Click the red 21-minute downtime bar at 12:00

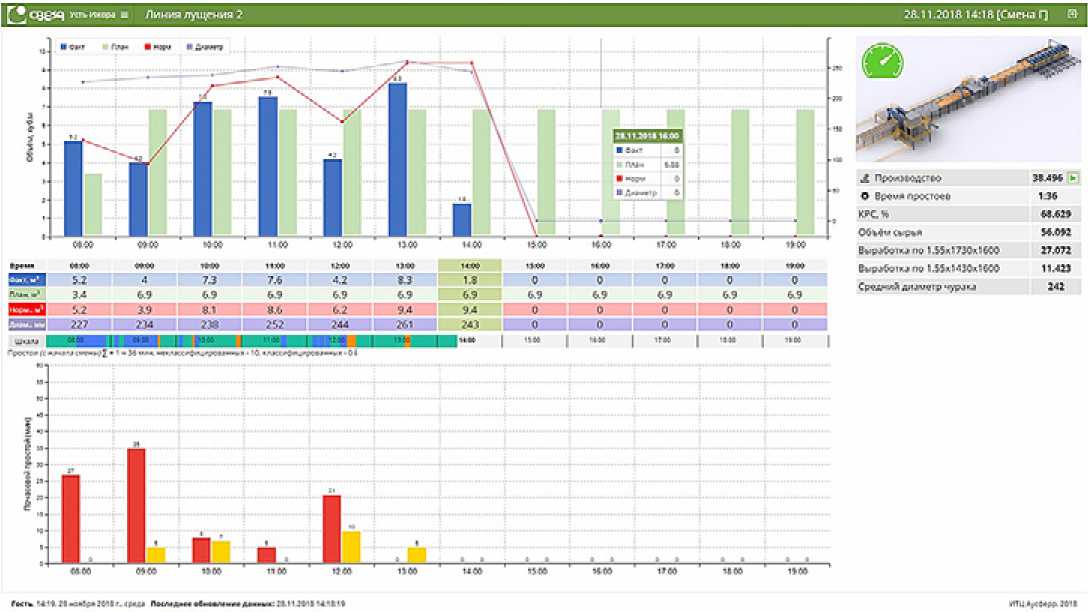pos(332,529)
